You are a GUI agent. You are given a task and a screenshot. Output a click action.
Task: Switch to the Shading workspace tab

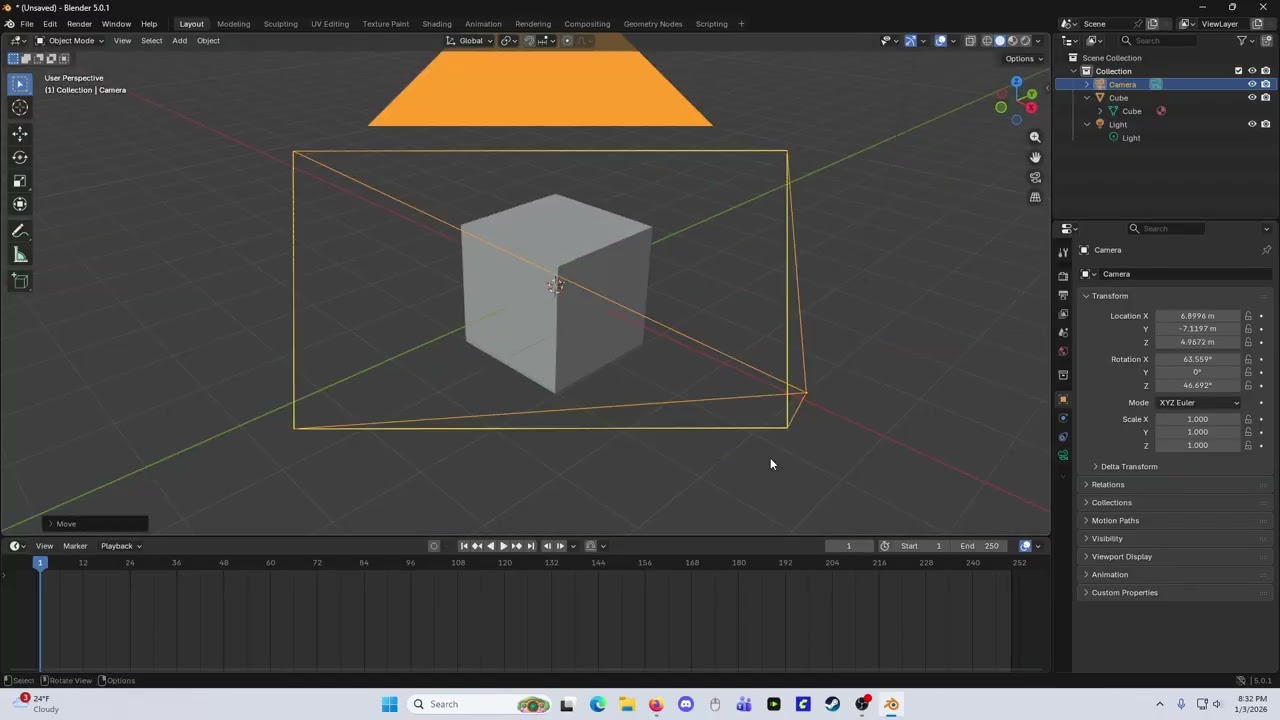(436, 24)
